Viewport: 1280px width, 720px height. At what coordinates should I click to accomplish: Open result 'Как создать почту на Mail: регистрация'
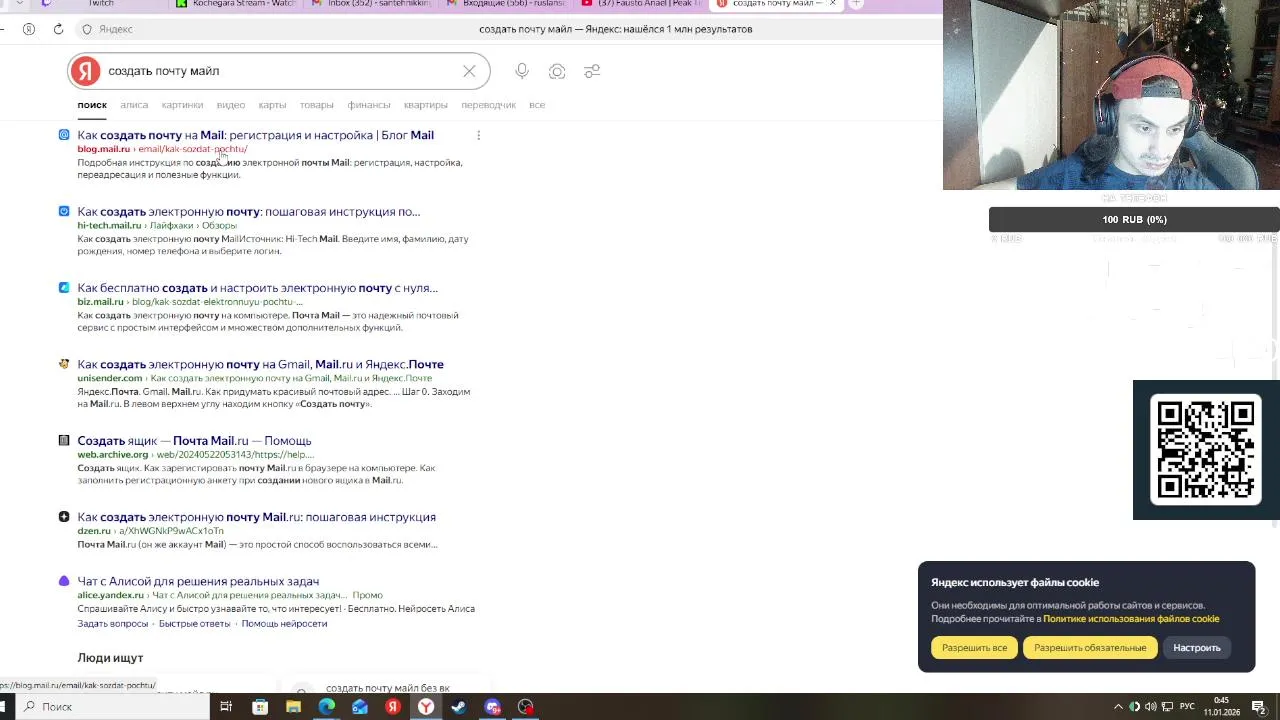pos(255,135)
